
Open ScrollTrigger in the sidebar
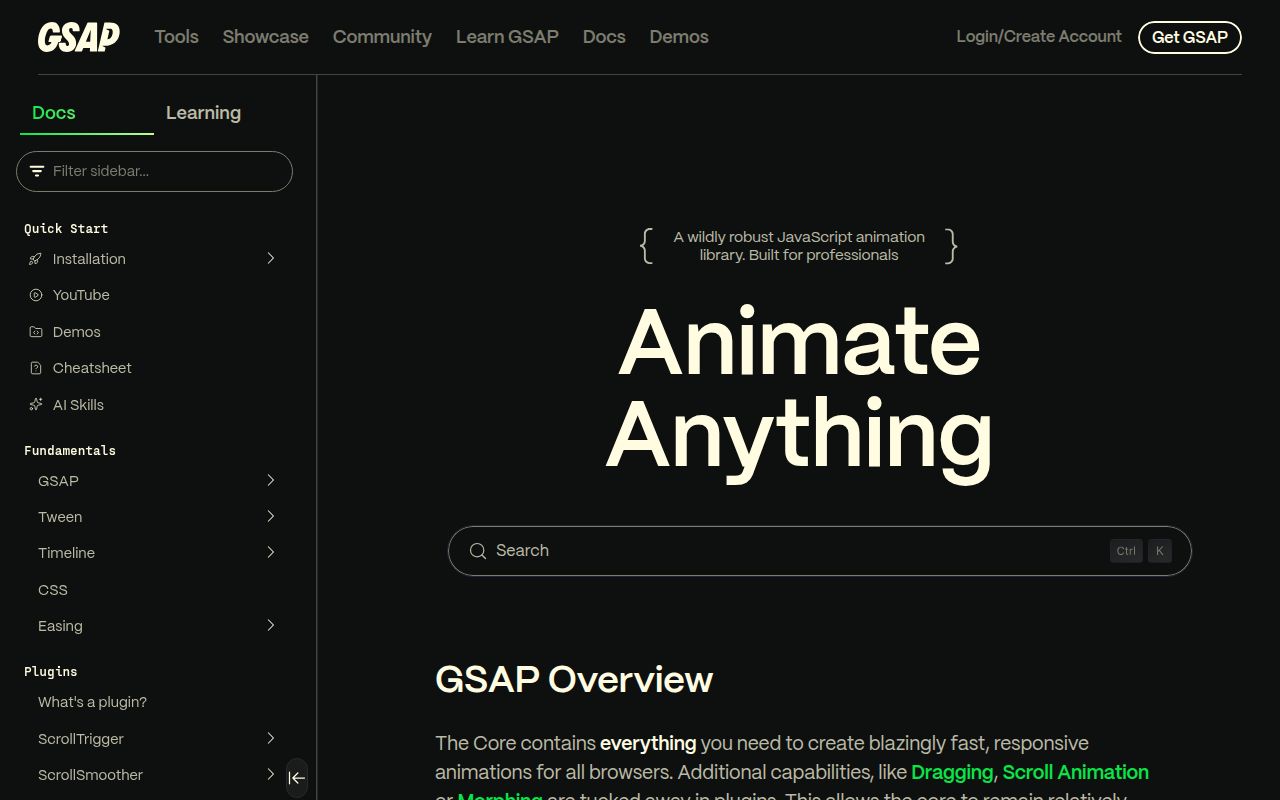[x=81, y=739]
